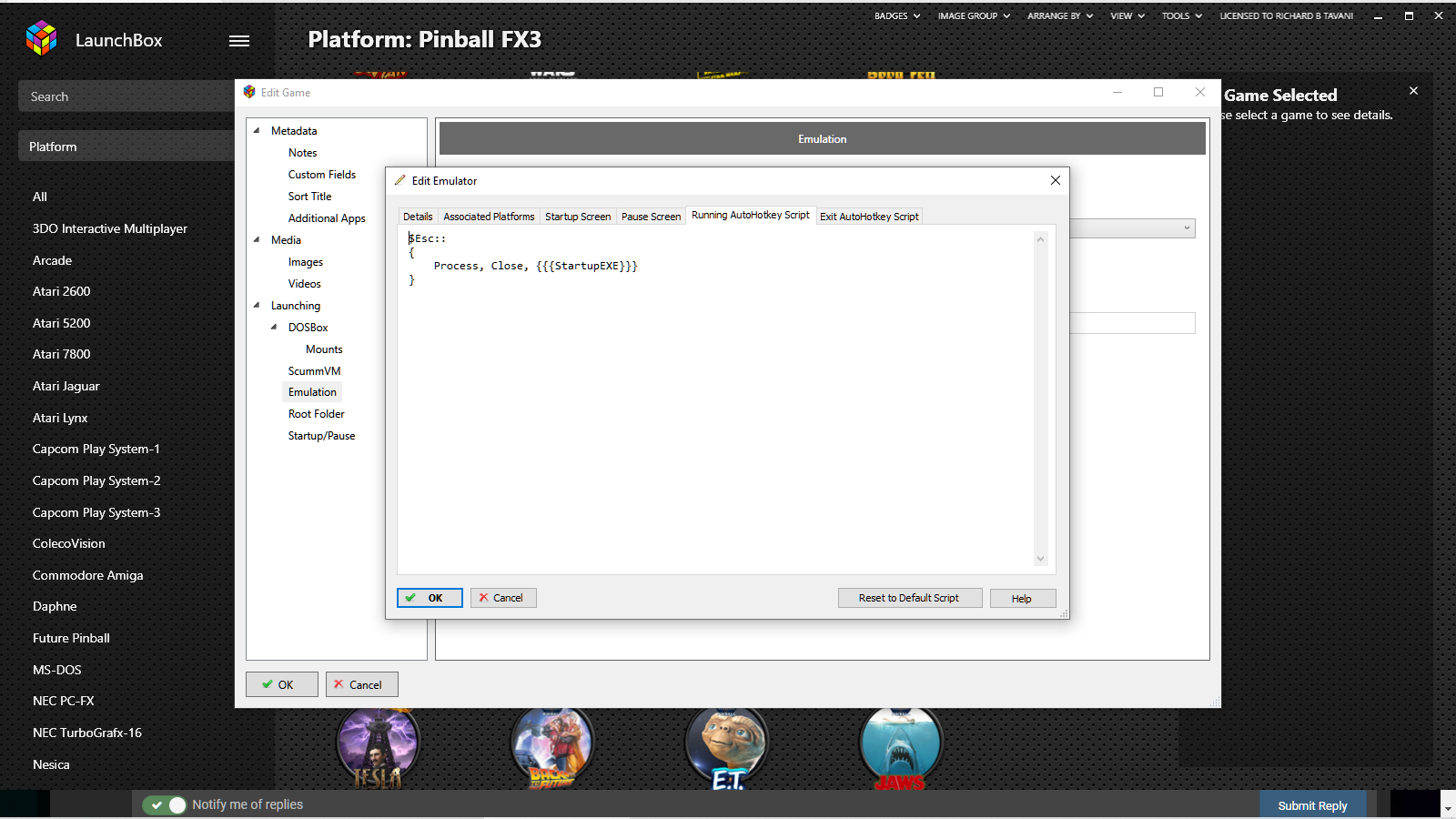Collapse the Metadata tree node
This screenshot has width=1456, height=819.
coord(257,130)
